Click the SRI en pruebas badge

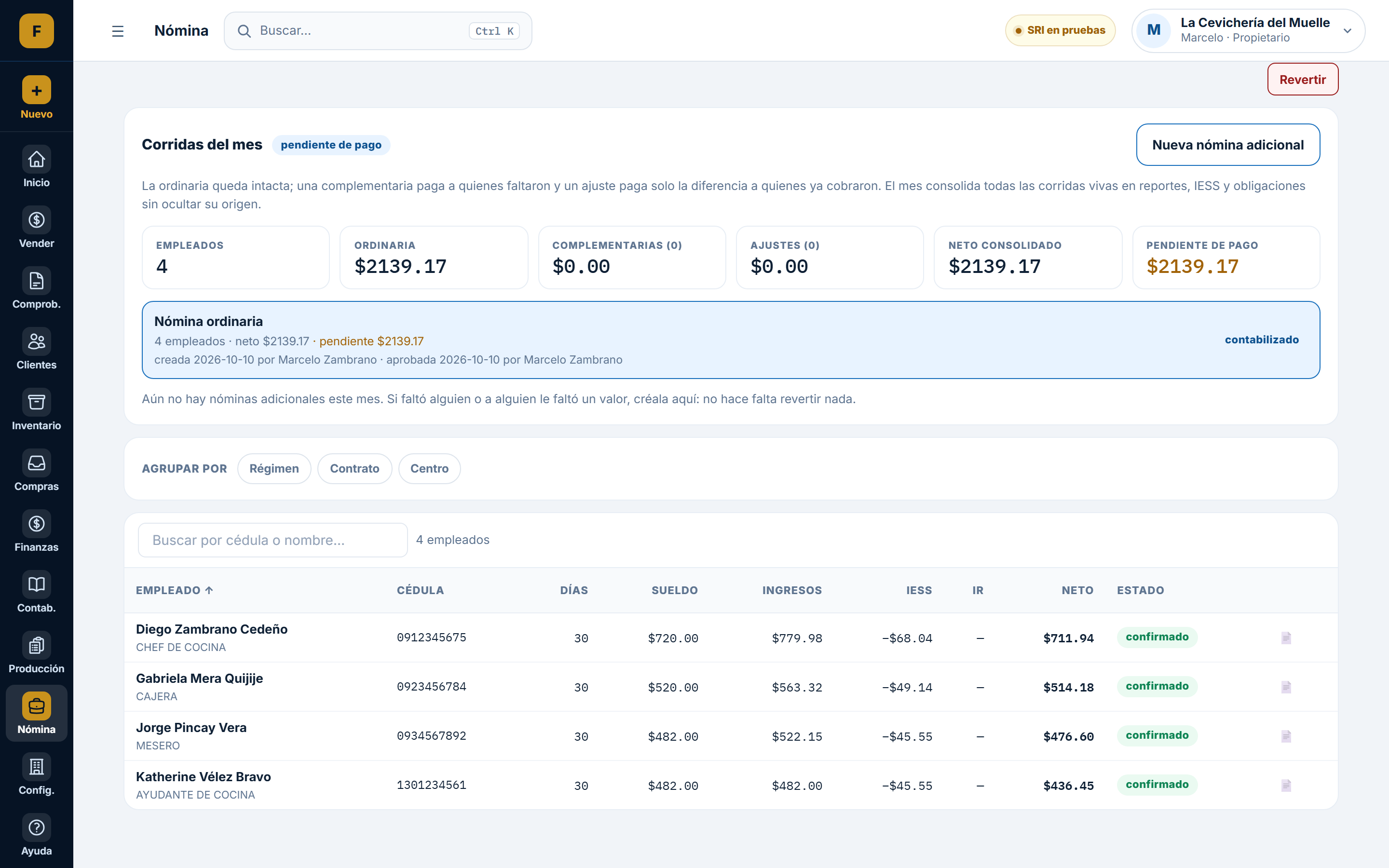pyautogui.click(x=1060, y=30)
